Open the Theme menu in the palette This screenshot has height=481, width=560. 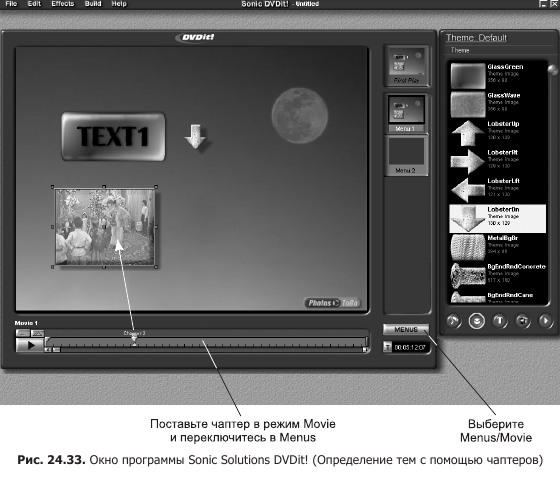[460, 50]
